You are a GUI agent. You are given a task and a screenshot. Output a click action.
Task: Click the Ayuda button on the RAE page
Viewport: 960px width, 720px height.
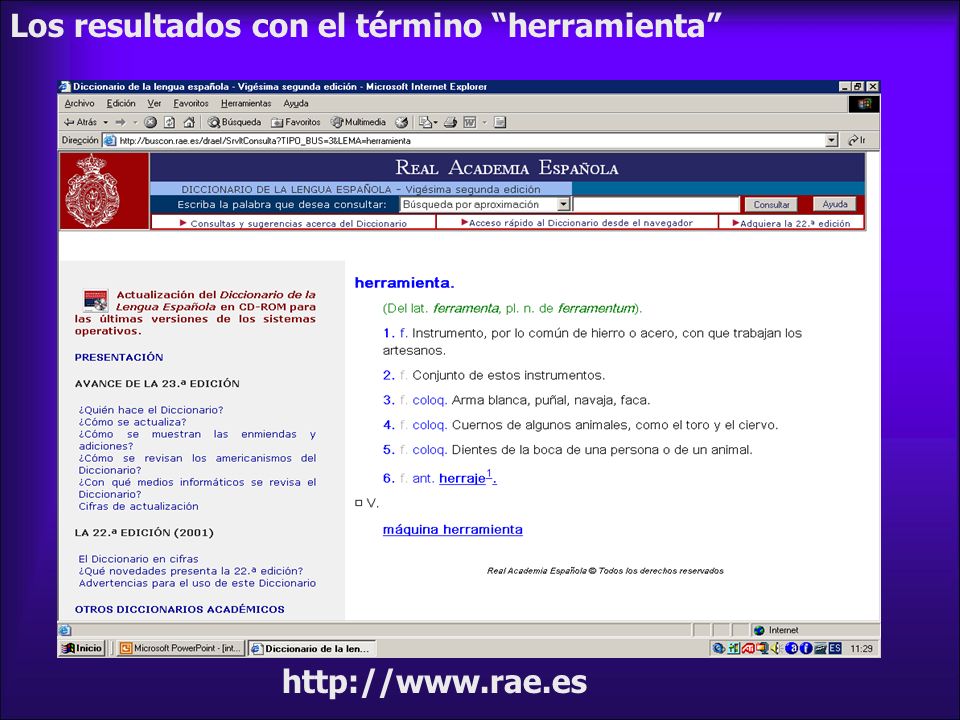(x=835, y=204)
